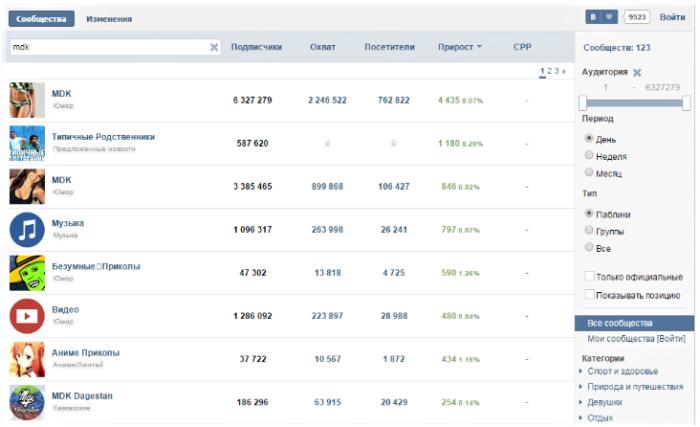Viewport: 700px width, 427px height.
Task: Clear the mdk search field
Action: [x=214, y=47]
